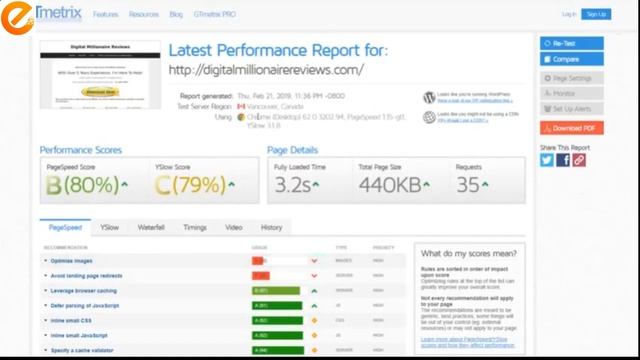Image resolution: width=640 pixels, height=360 pixels.
Task: Click diamond icon on Inline small JavaScript row
Action: click(x=314, y=336)
